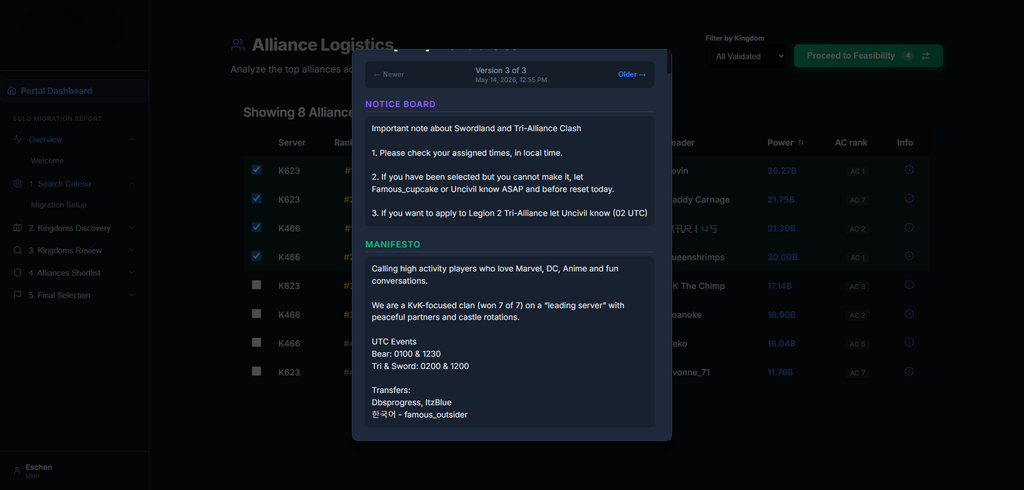Image resolution: width=1024 pixels, height=490 pixels.
Task: Click the Kingdoms Review magnifier icon
Action: (18, 250)
